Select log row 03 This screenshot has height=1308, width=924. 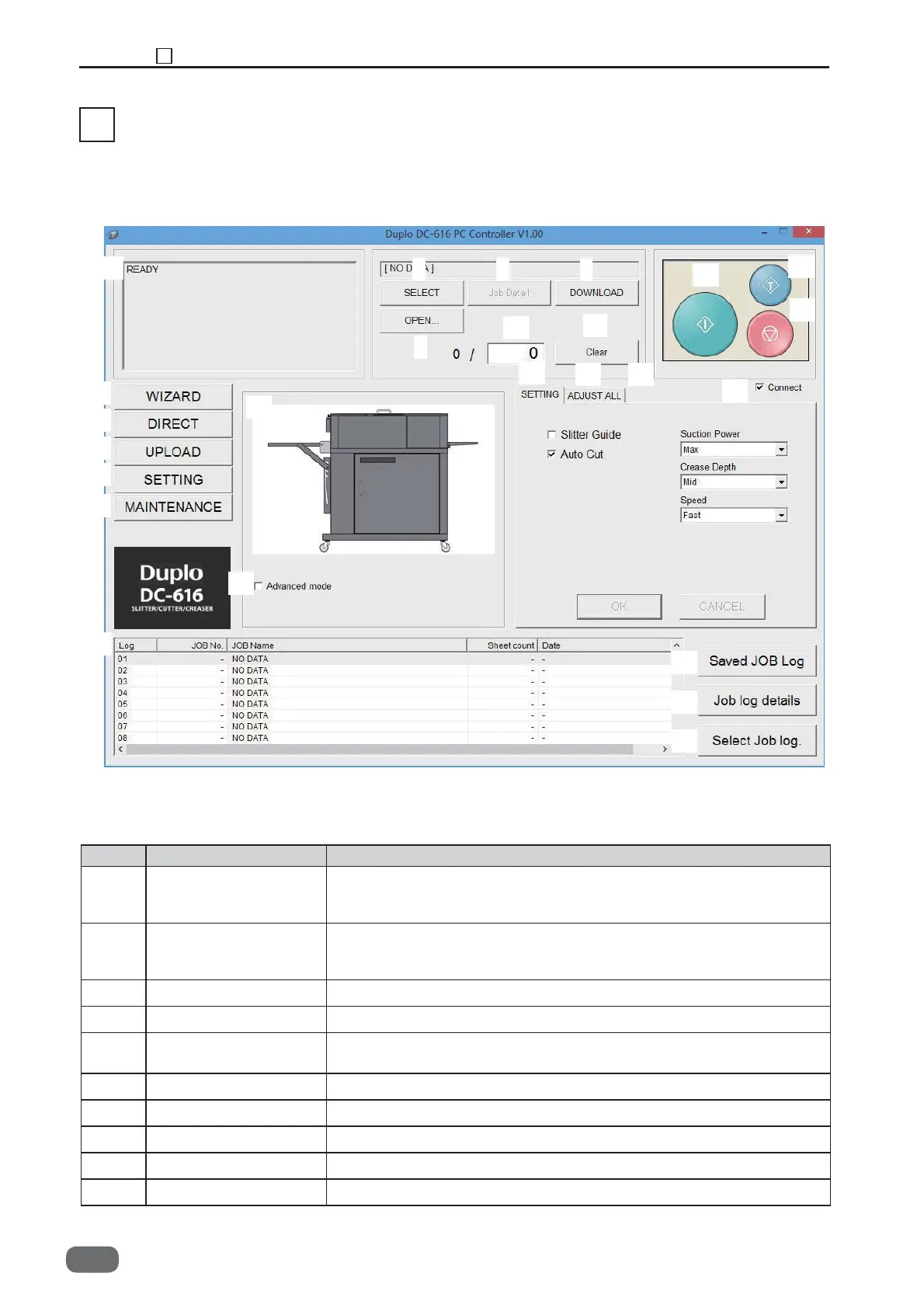[x=393, y=682]
